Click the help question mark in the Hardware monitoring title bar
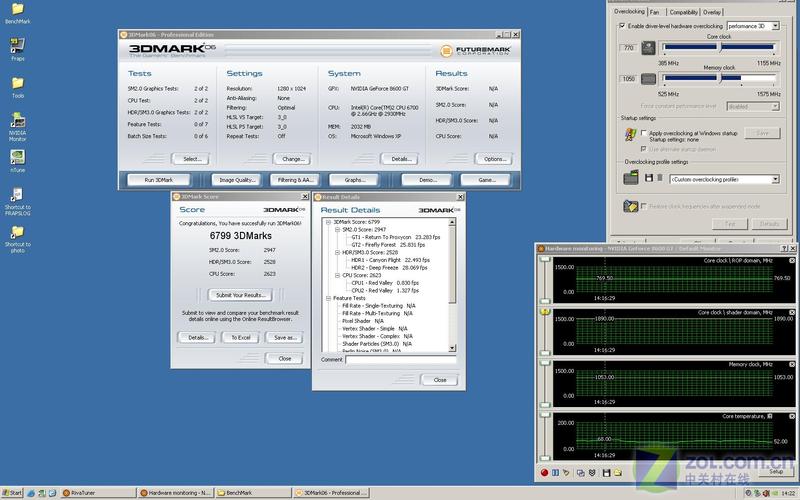Screen dimensions: 800x500 point(784,248)
